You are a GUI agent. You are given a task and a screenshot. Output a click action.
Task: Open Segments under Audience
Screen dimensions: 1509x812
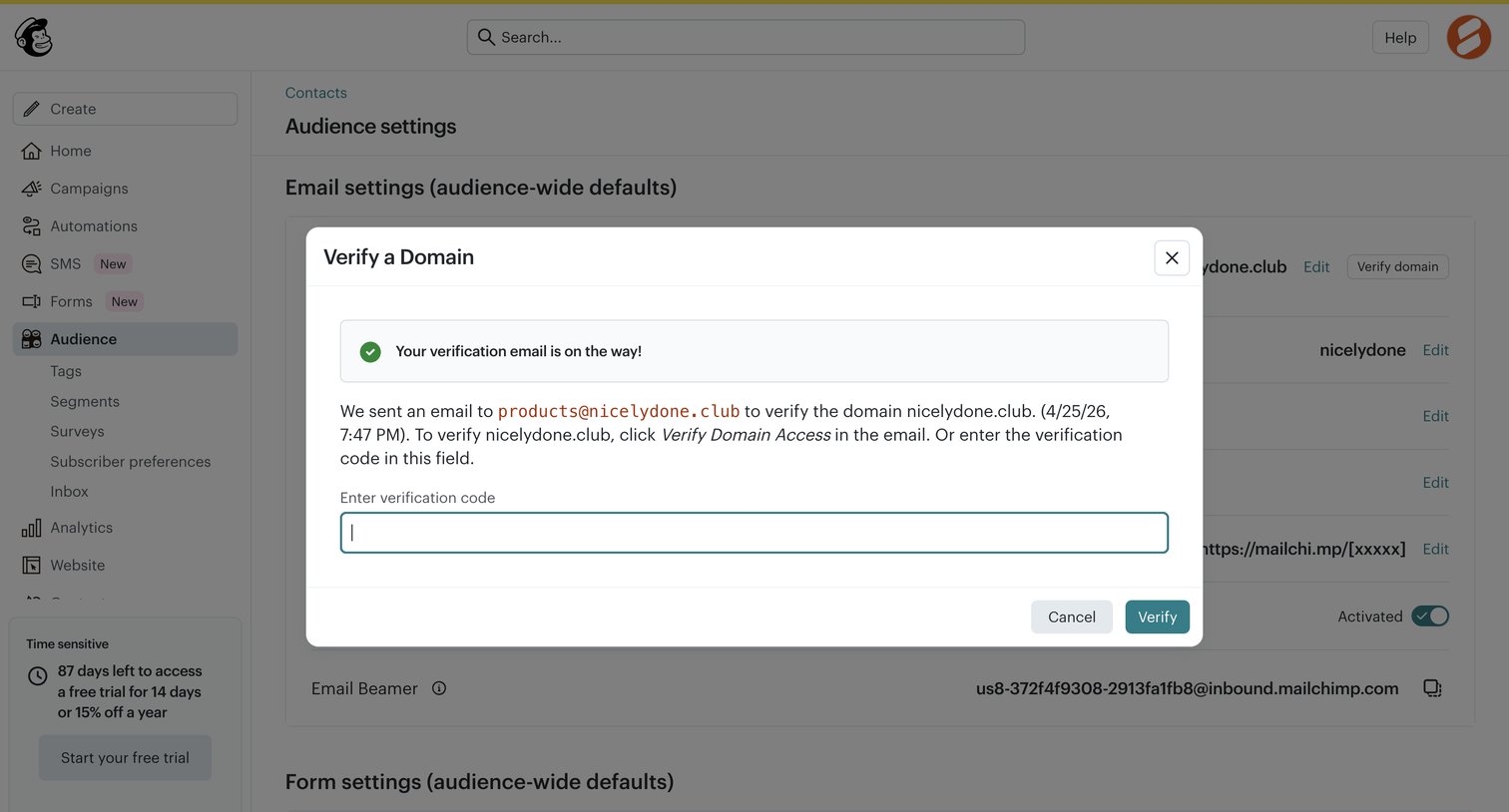(85, 401)
